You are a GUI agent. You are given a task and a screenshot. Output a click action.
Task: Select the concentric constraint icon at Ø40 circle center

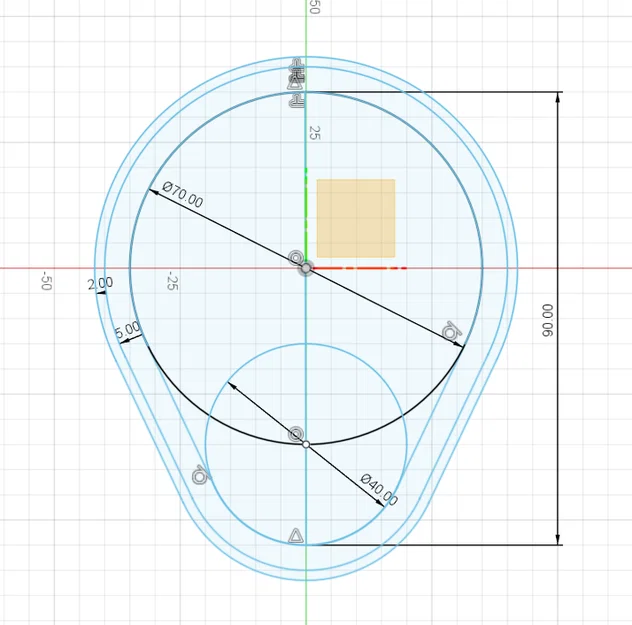(x=296, y=434)
